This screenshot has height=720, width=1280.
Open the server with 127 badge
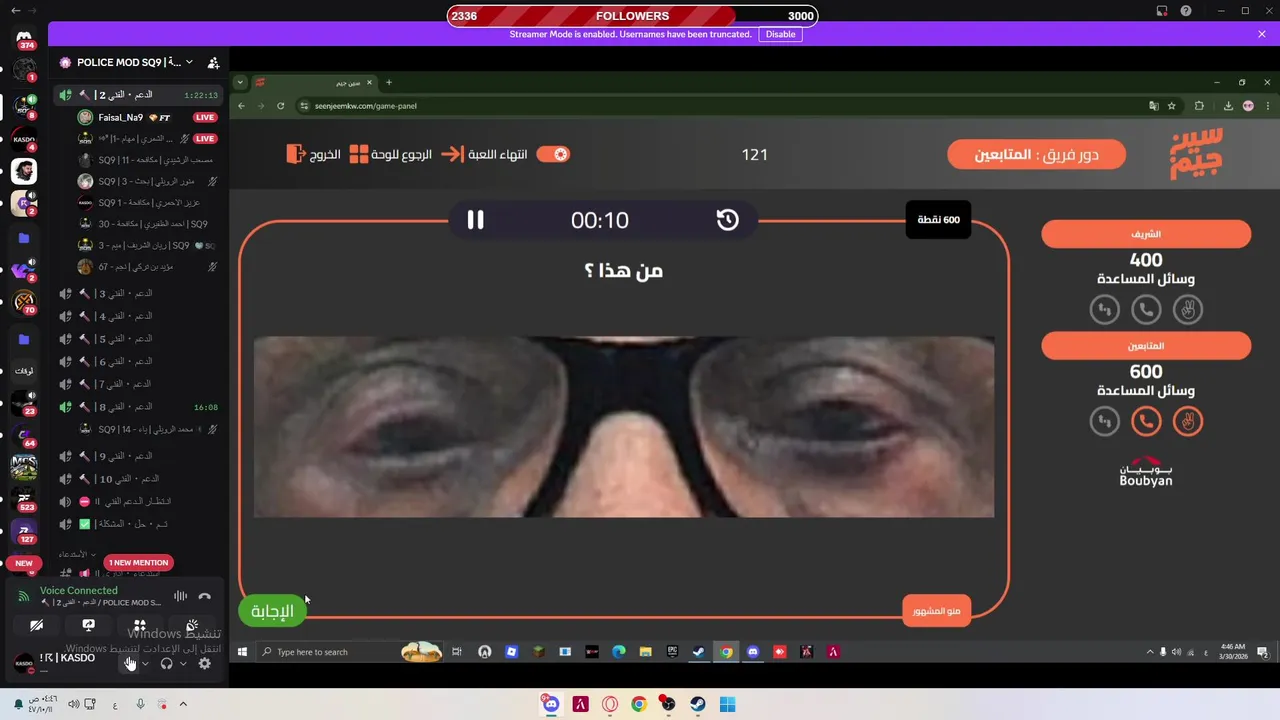pos(24,530)
